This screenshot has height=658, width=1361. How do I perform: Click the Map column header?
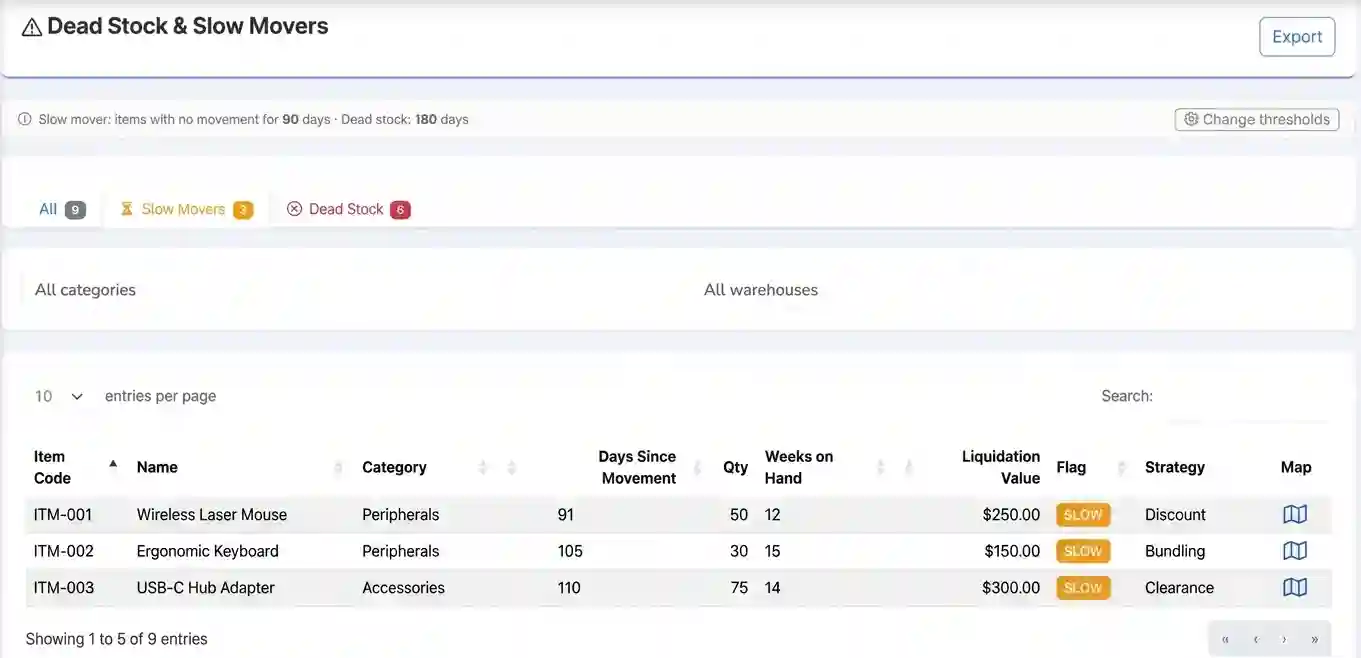tap(1296, 467)
